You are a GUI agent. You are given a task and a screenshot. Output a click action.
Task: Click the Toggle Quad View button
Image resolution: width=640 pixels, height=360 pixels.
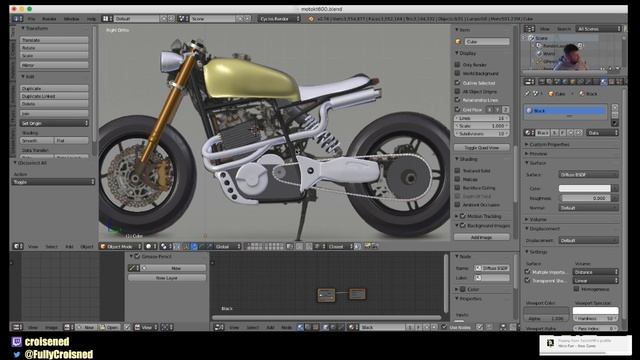[482, 147]
